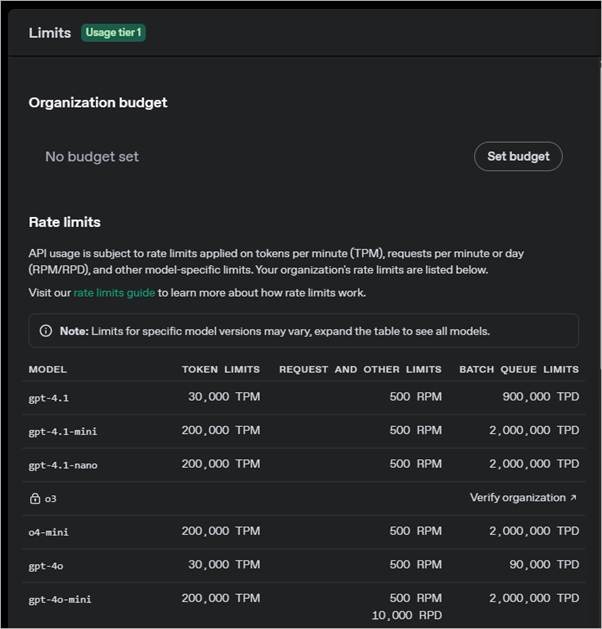Click the 90,000 TPD value for gpt-4o
The image size is (602, 629).
tap(544, 565)
